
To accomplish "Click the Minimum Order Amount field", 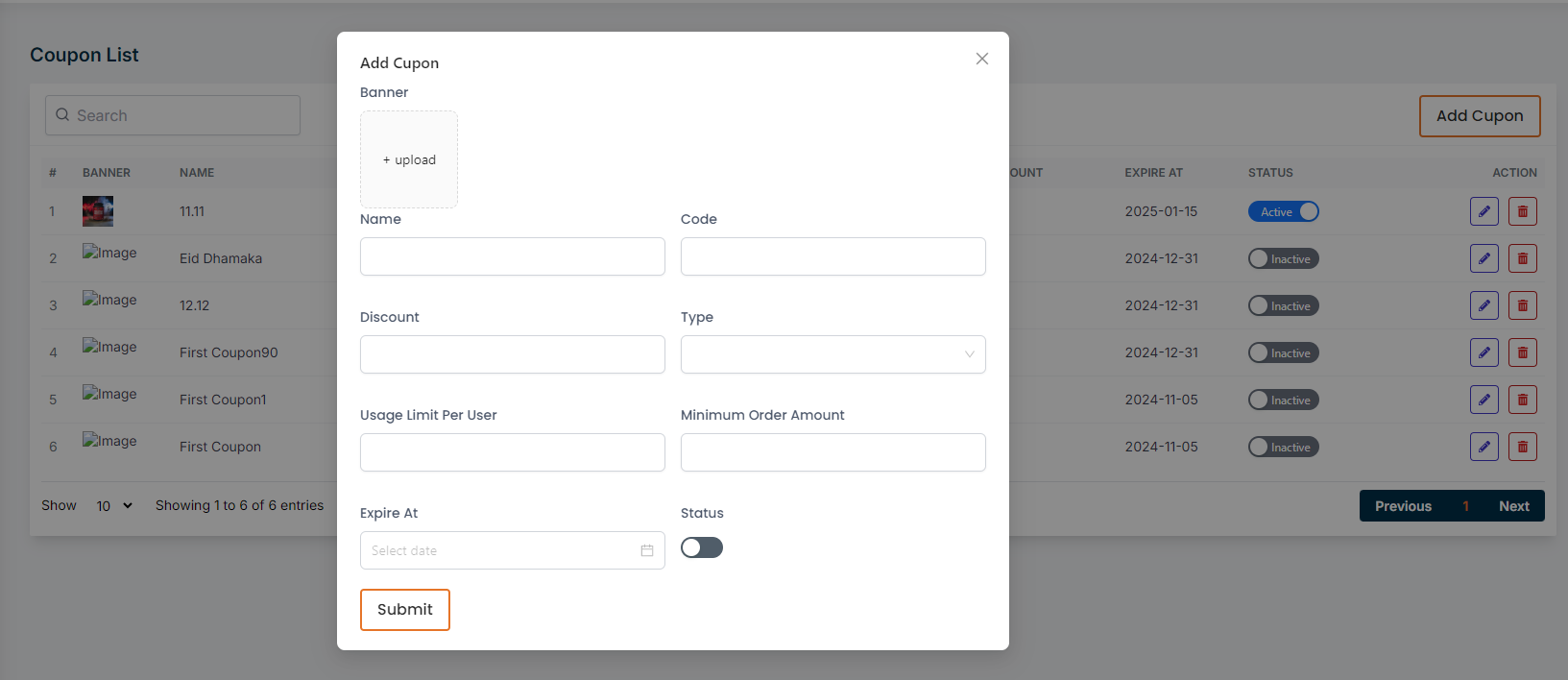I will pyautogui.click(x=832, y=452).
